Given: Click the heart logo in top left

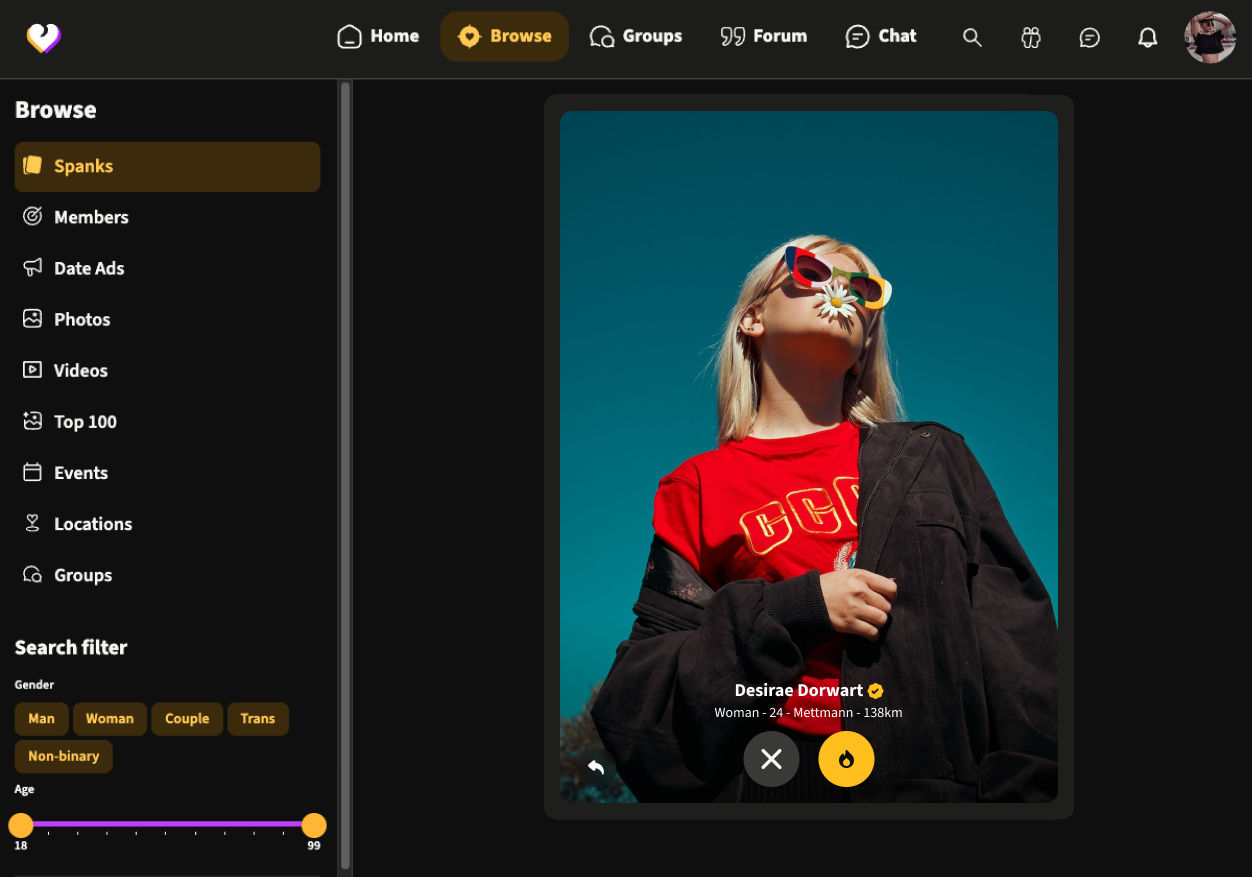Looking at the screenshot, I should pyautogui.click(x=44, y=38).
